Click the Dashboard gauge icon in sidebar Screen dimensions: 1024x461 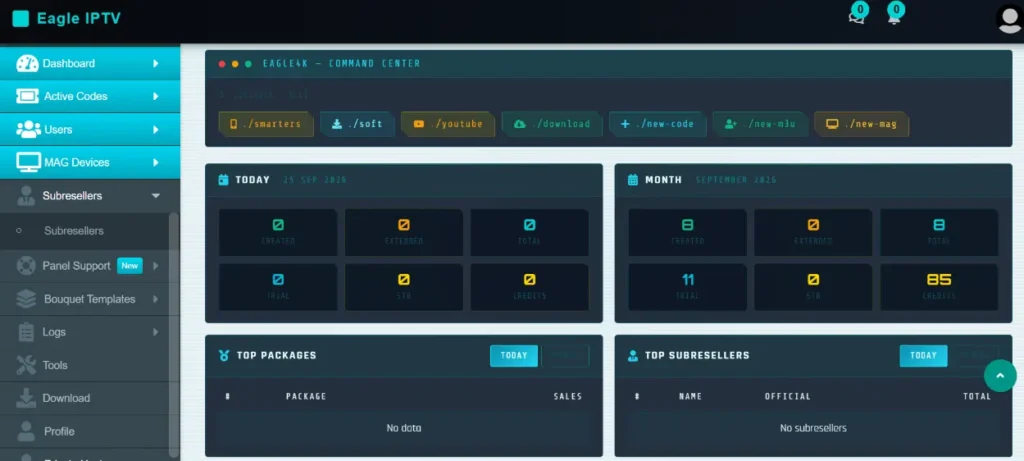27,63
